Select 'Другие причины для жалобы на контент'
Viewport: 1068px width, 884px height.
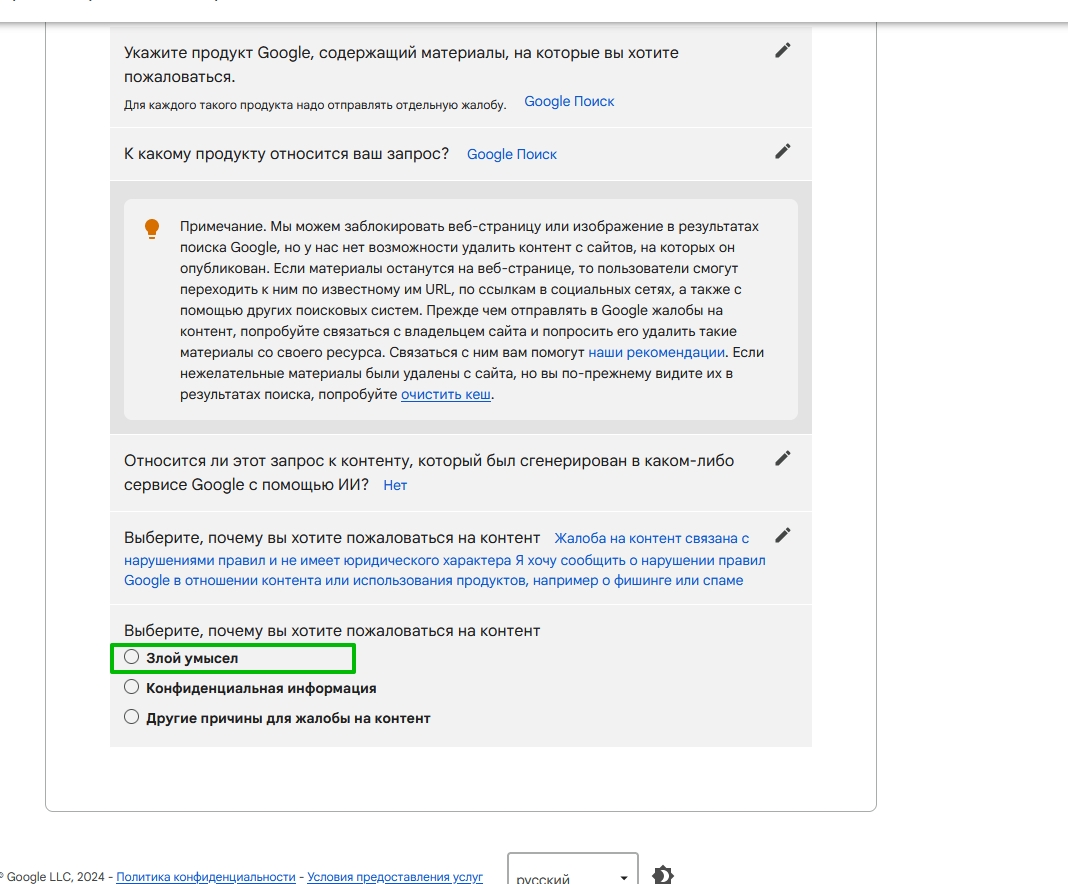tap(131, 717)
